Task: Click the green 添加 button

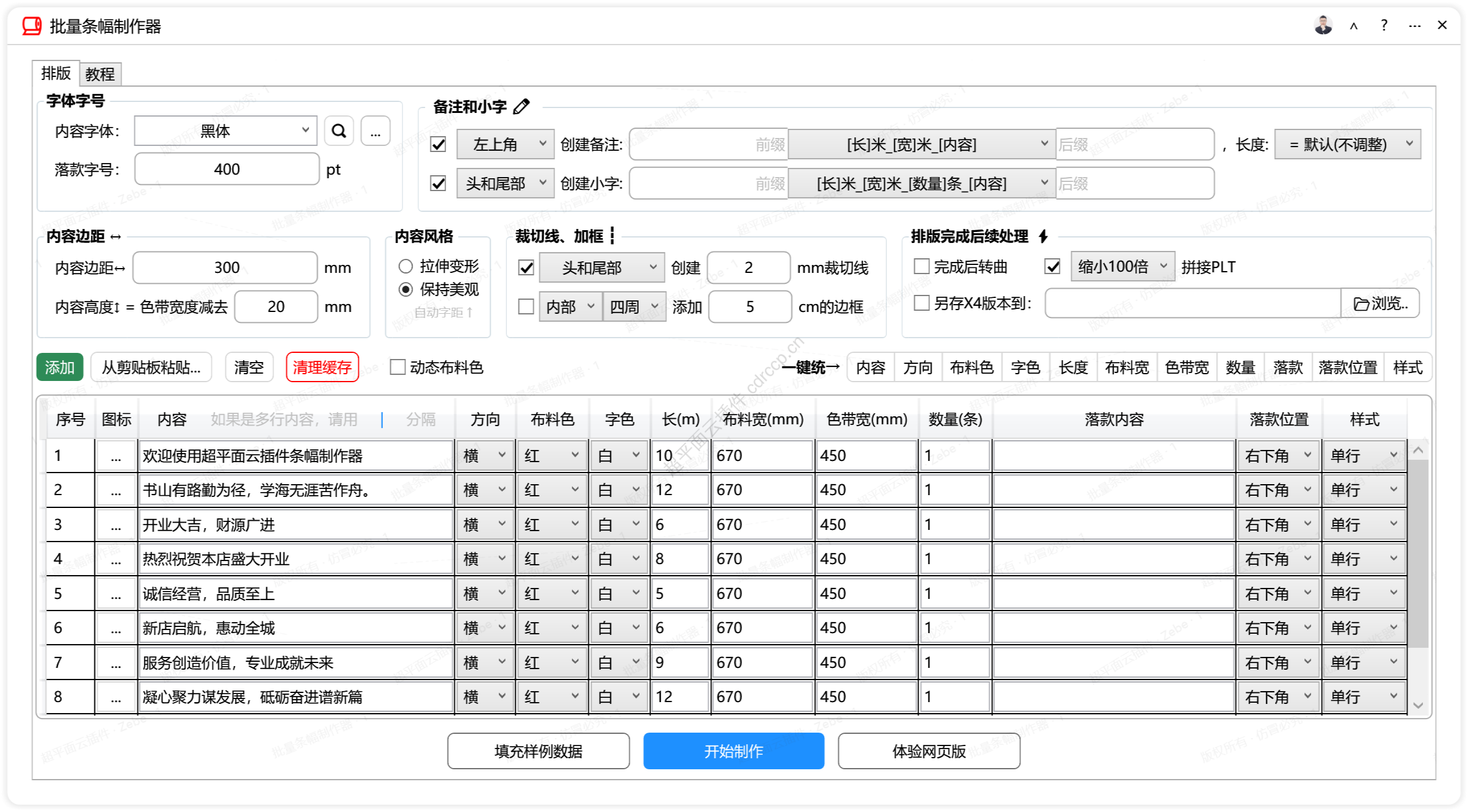Action: [x=60, y=368]
